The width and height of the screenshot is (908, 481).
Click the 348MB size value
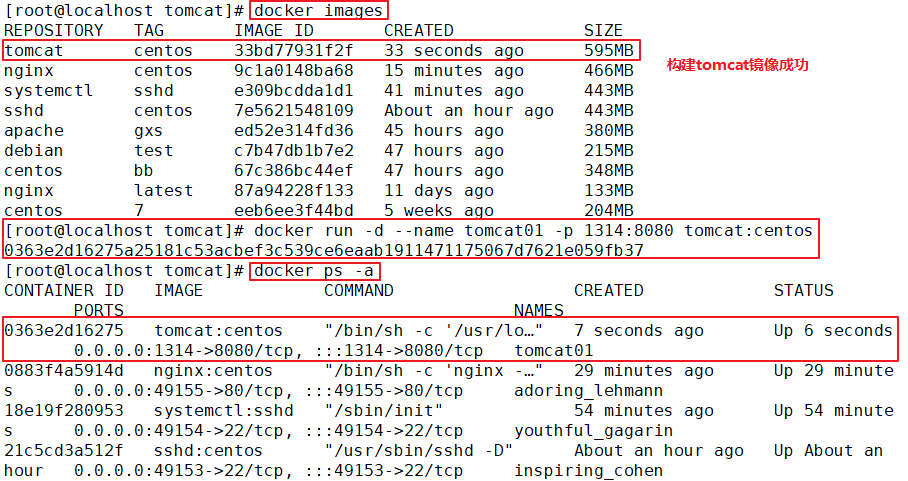(609, 171)
